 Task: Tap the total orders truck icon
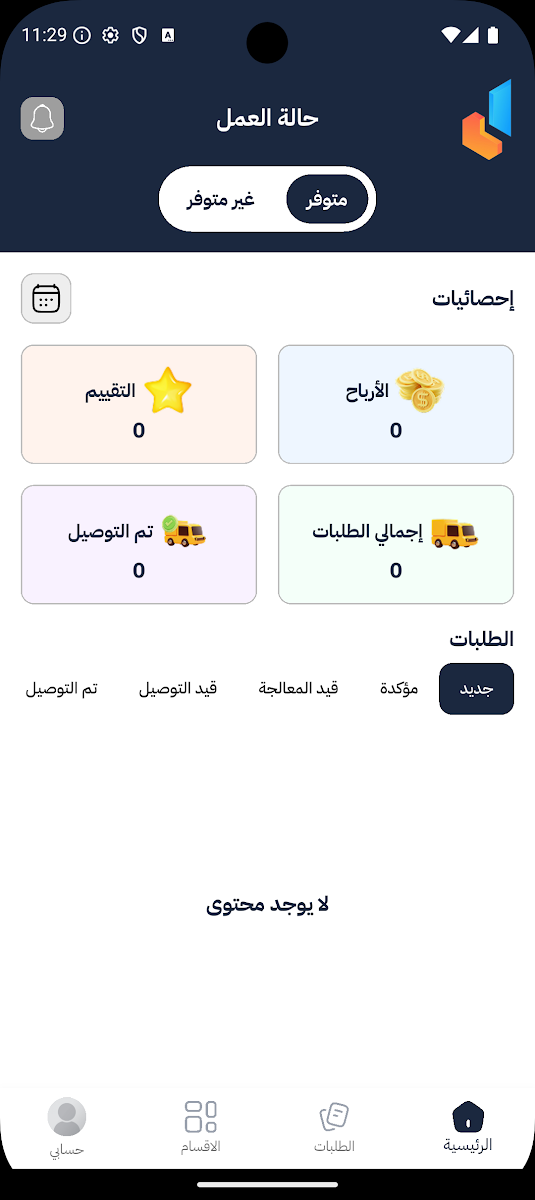pyautogui.click(x=454, y=533)
